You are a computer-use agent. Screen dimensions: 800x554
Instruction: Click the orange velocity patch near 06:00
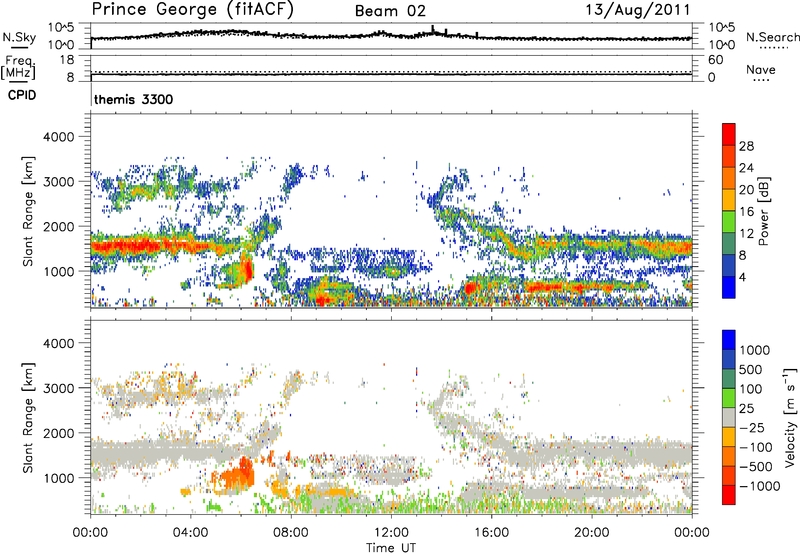(x=240, y=477)
